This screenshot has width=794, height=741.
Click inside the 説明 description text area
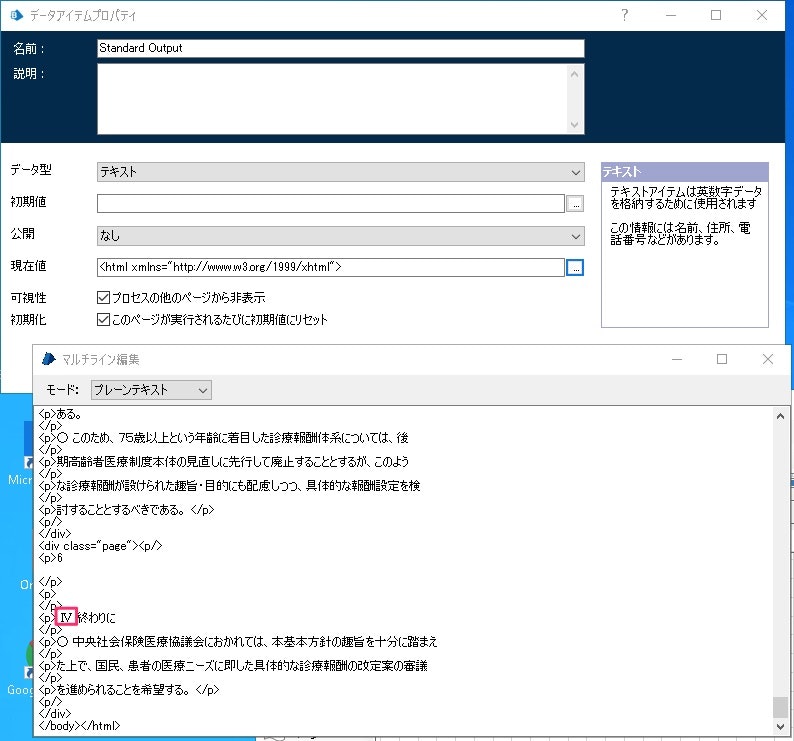(333, 99)
